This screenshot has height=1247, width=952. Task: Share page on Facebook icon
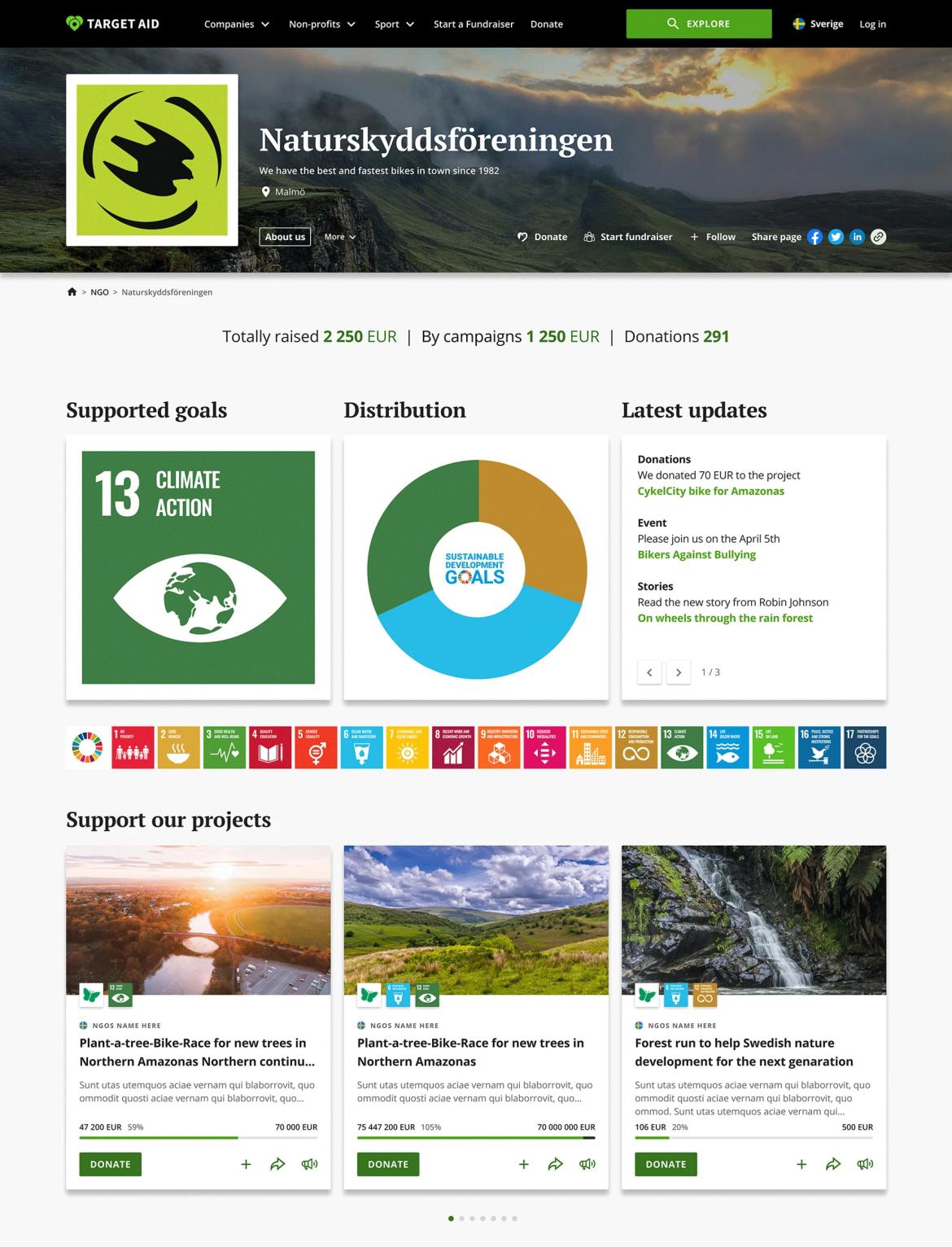click(814, 237)
